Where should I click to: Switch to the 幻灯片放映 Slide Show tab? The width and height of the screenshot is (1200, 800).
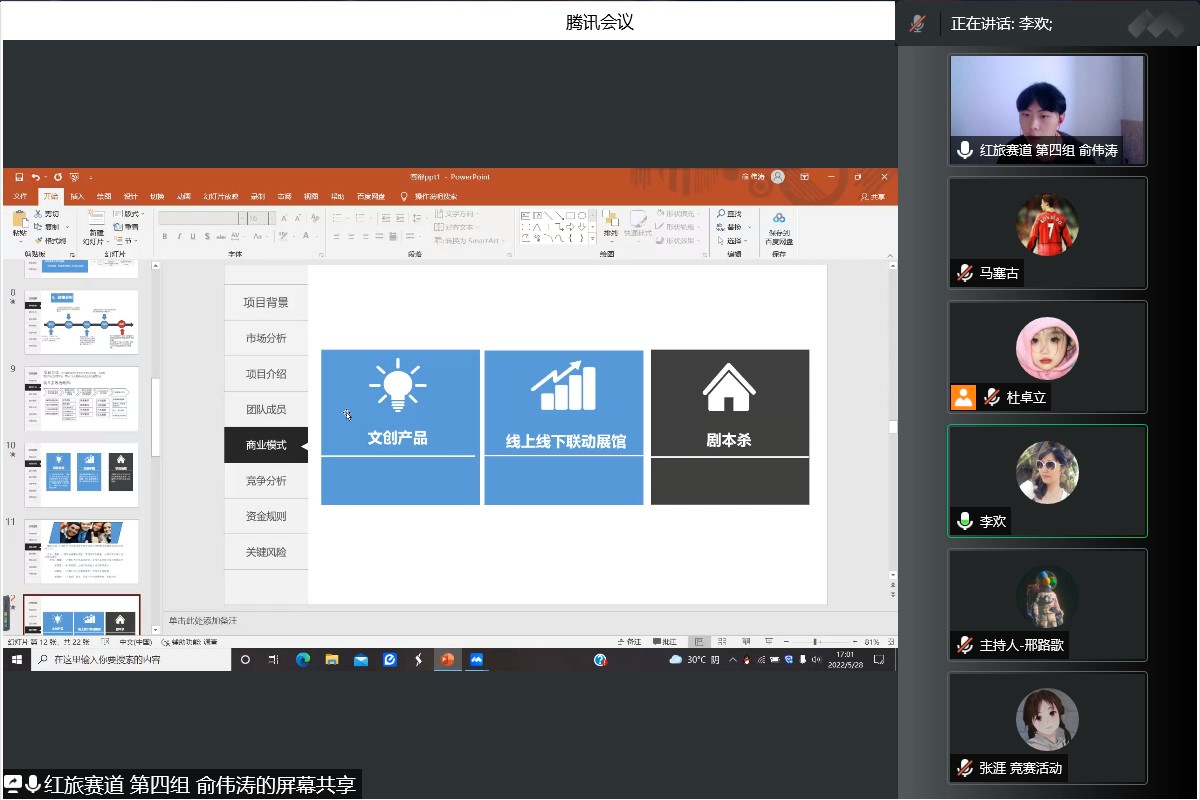(x=221, y=196)
